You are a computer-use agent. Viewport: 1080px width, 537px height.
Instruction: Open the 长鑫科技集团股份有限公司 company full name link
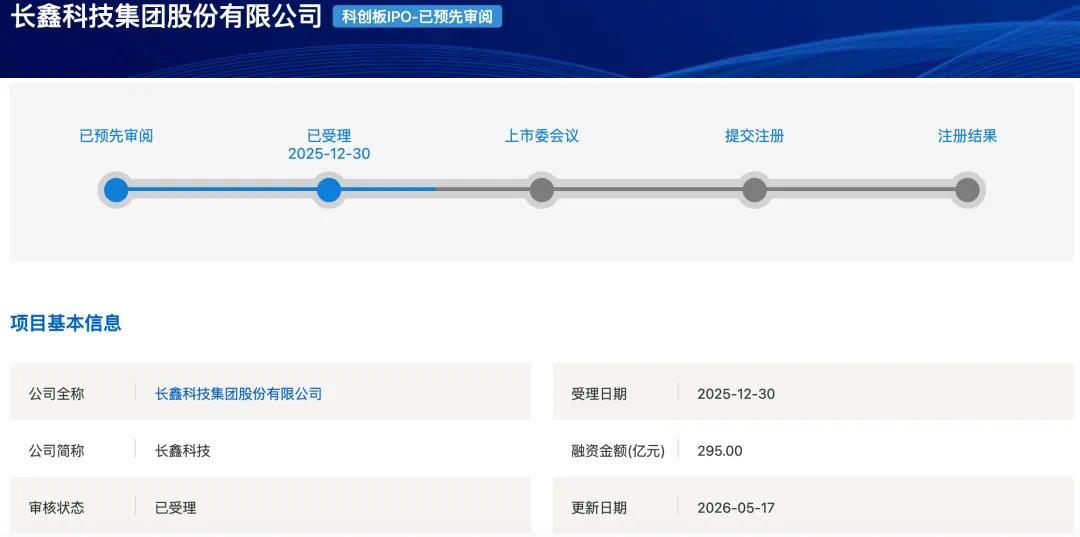click(x=238, y=394)
